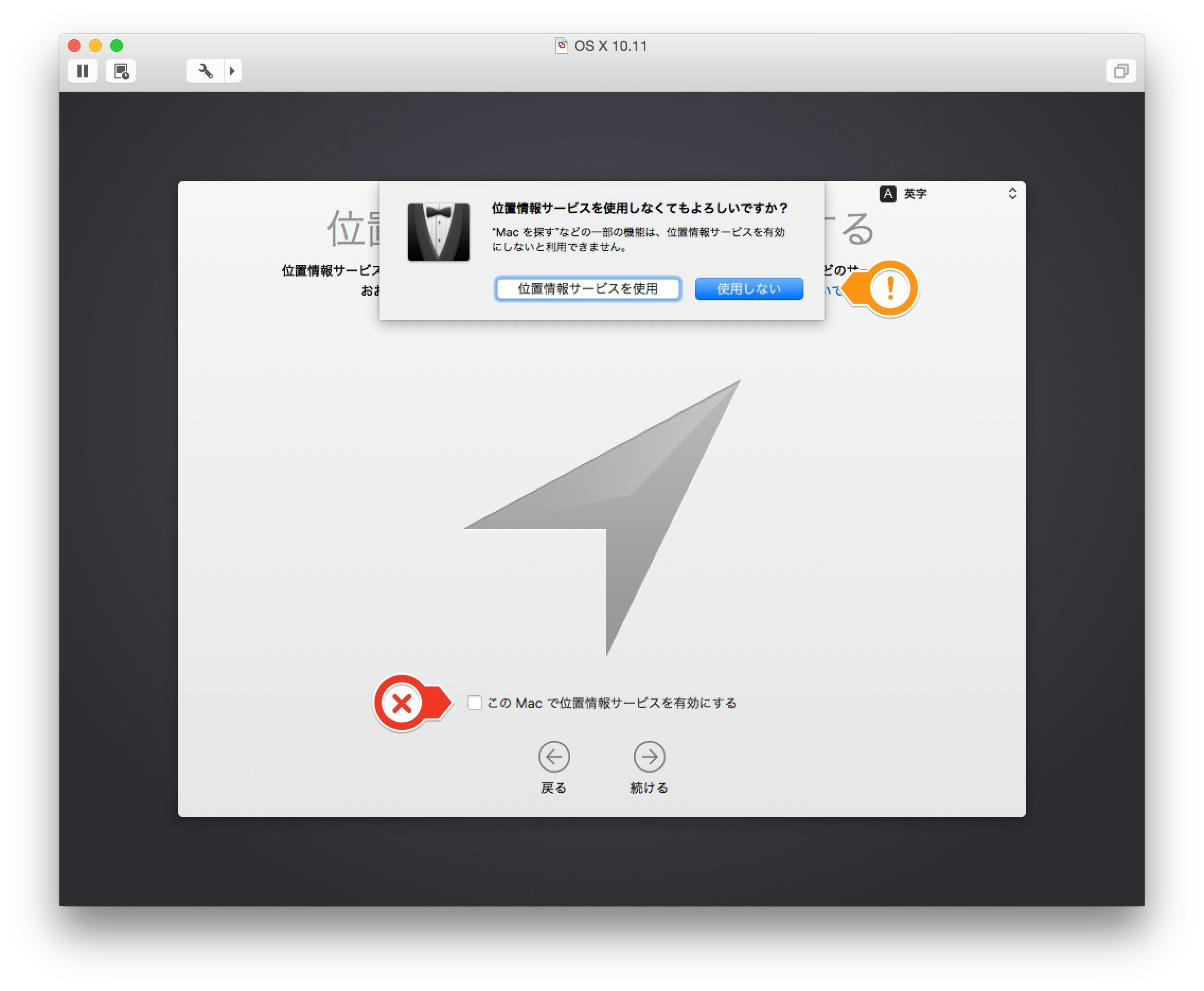Image resolution: width=1204 pixels, height=991 pixels.
Task: Click the 続ける label text
Action: (x=649, y=788)
